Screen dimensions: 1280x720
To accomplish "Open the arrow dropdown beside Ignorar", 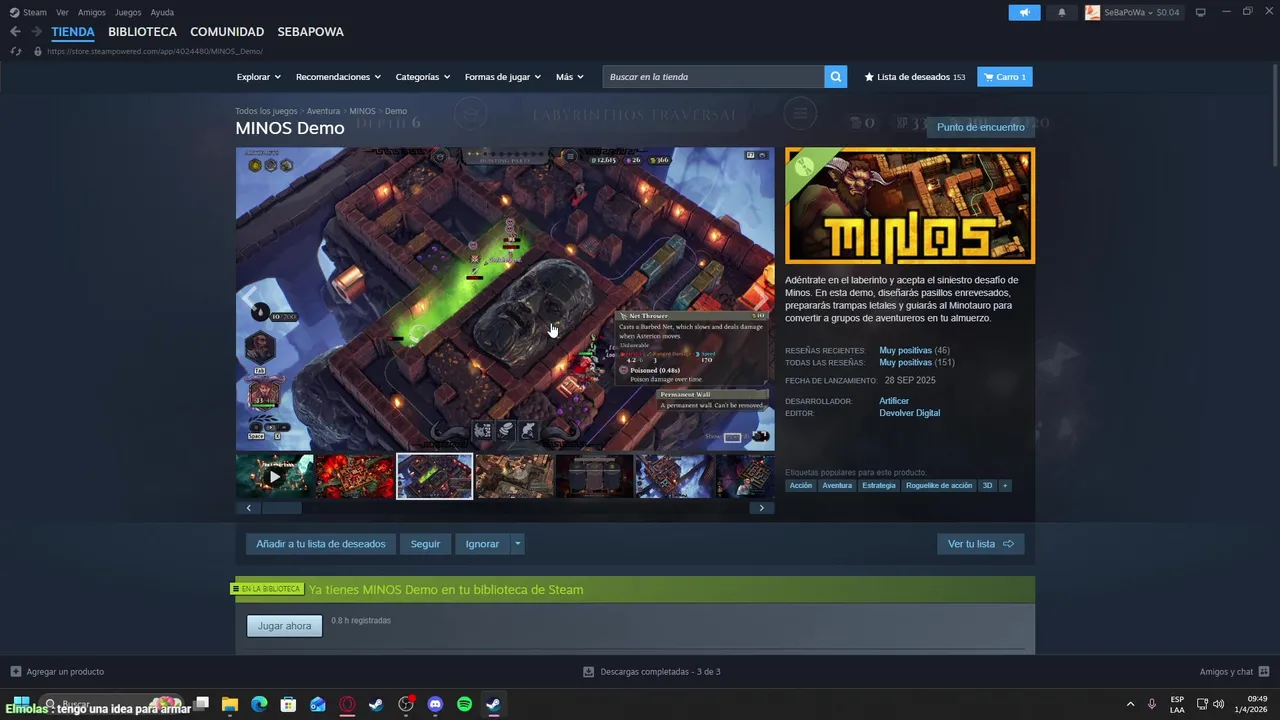I will click(x=517, y=544).
